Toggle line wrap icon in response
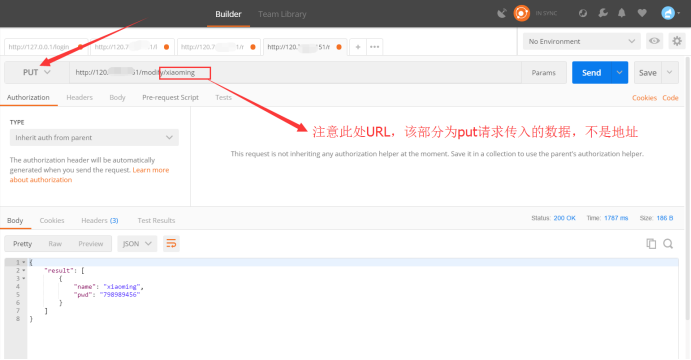 point(171,244)
